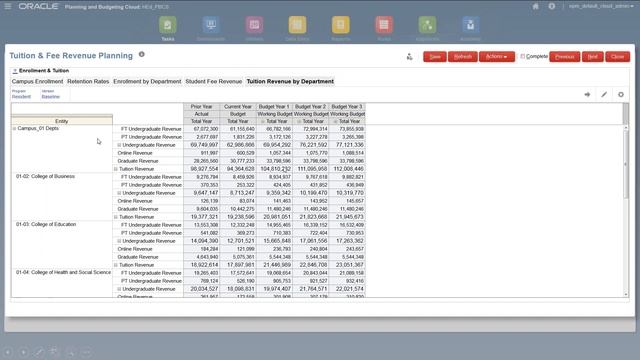Open the Dashboards icon

click(x=211, y=25)
